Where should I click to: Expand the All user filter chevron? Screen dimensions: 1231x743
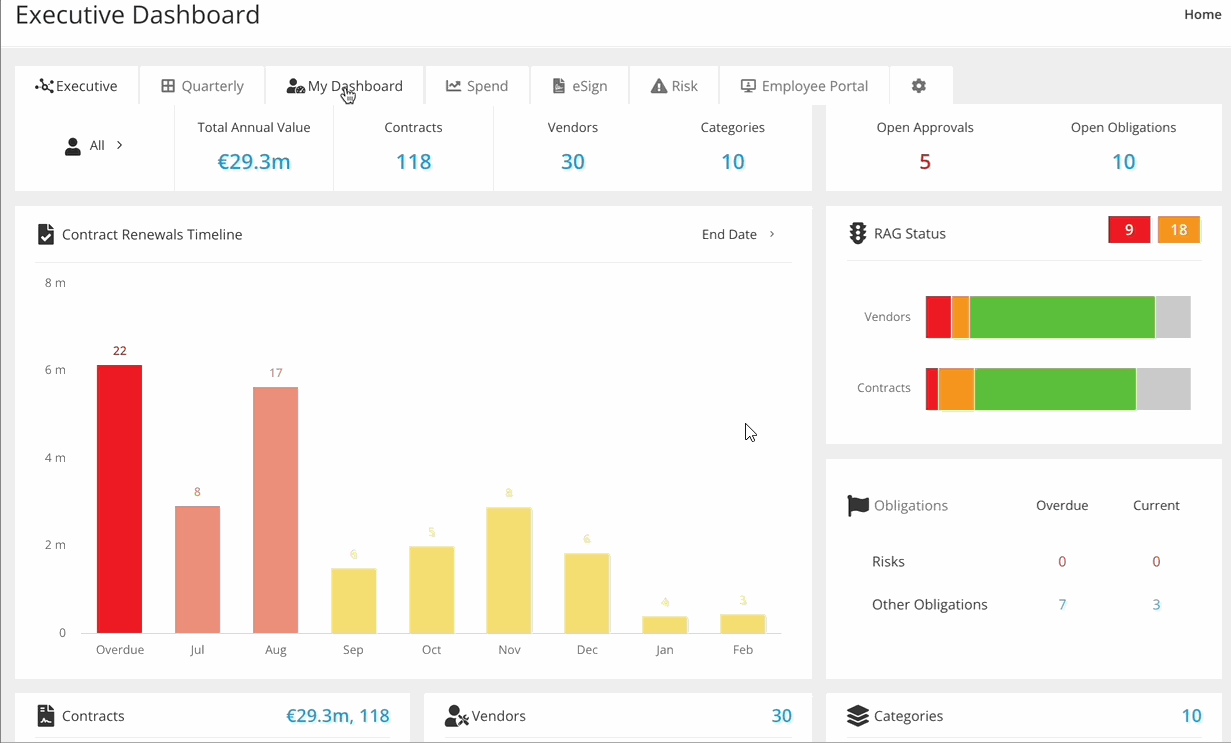(119, 145)
